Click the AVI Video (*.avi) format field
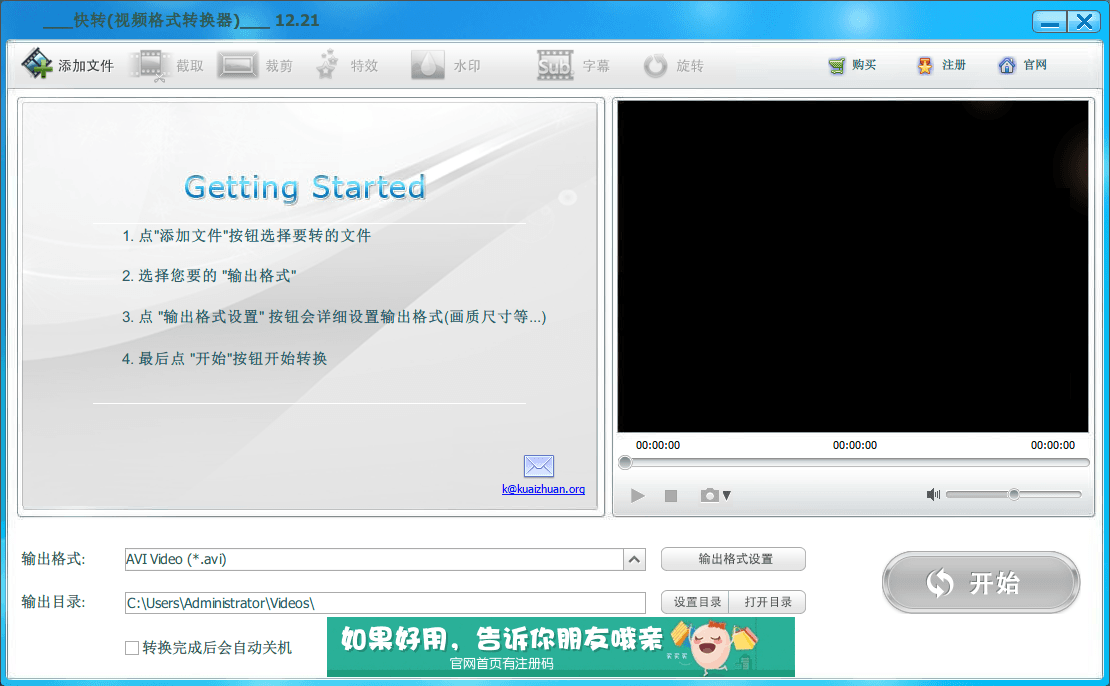The height and width of the screenshot is (686, 1110). tap(374, 559)
